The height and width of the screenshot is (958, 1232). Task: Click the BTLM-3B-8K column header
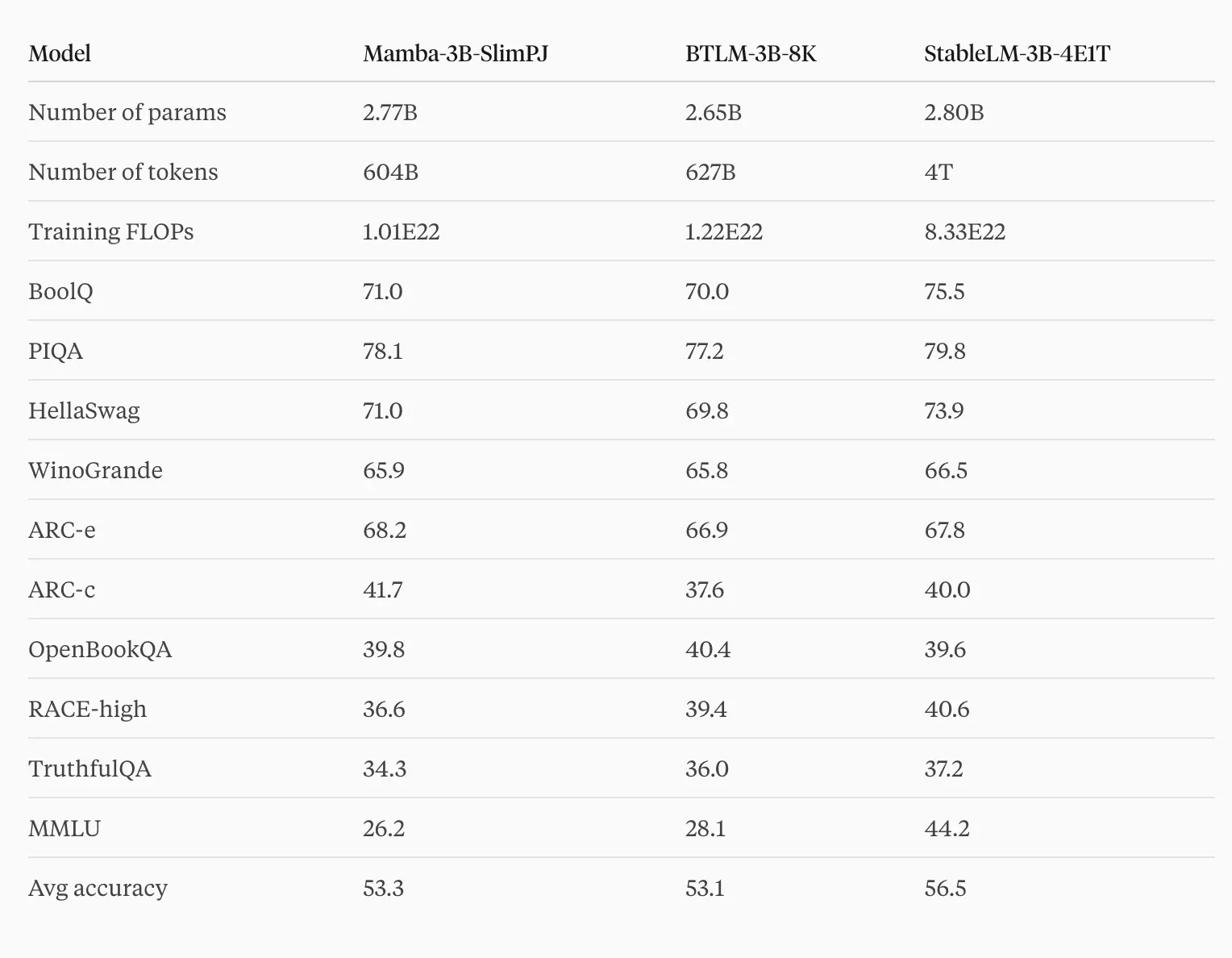(x=751, y=54)
